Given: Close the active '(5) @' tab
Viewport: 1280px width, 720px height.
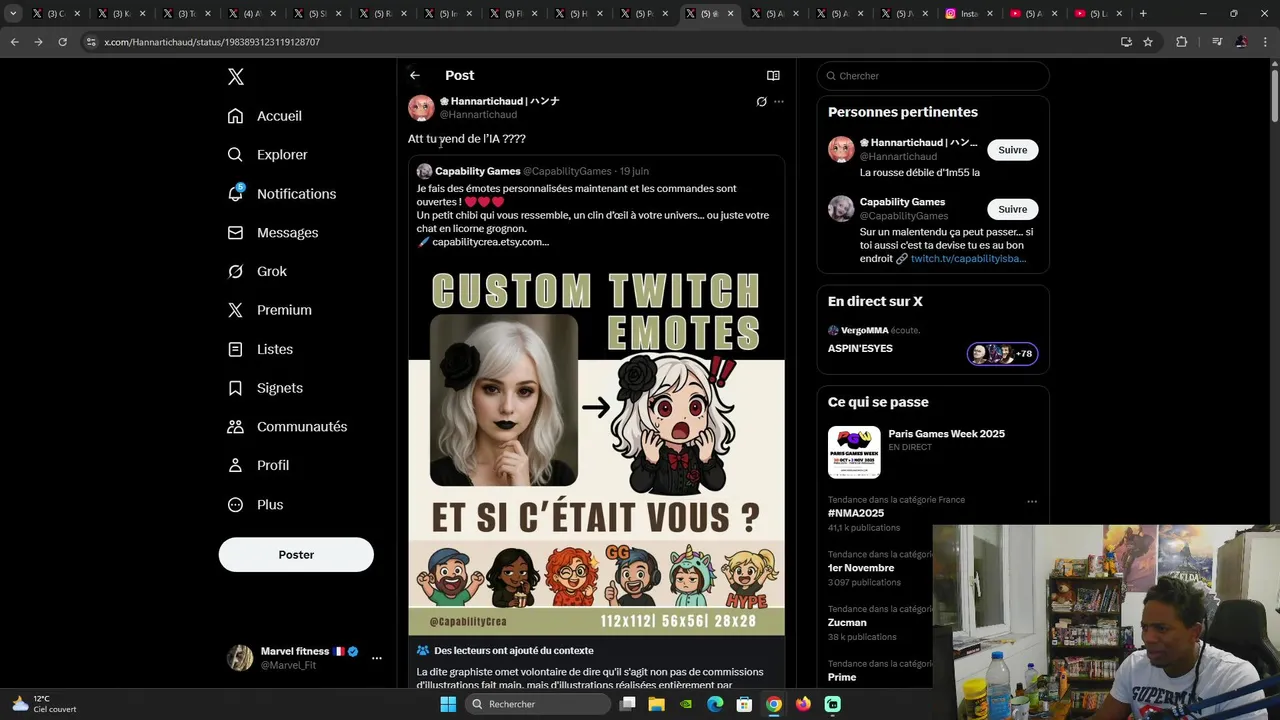Looking at the screenshot, I should pyautogui.click(x=731, y=14).
